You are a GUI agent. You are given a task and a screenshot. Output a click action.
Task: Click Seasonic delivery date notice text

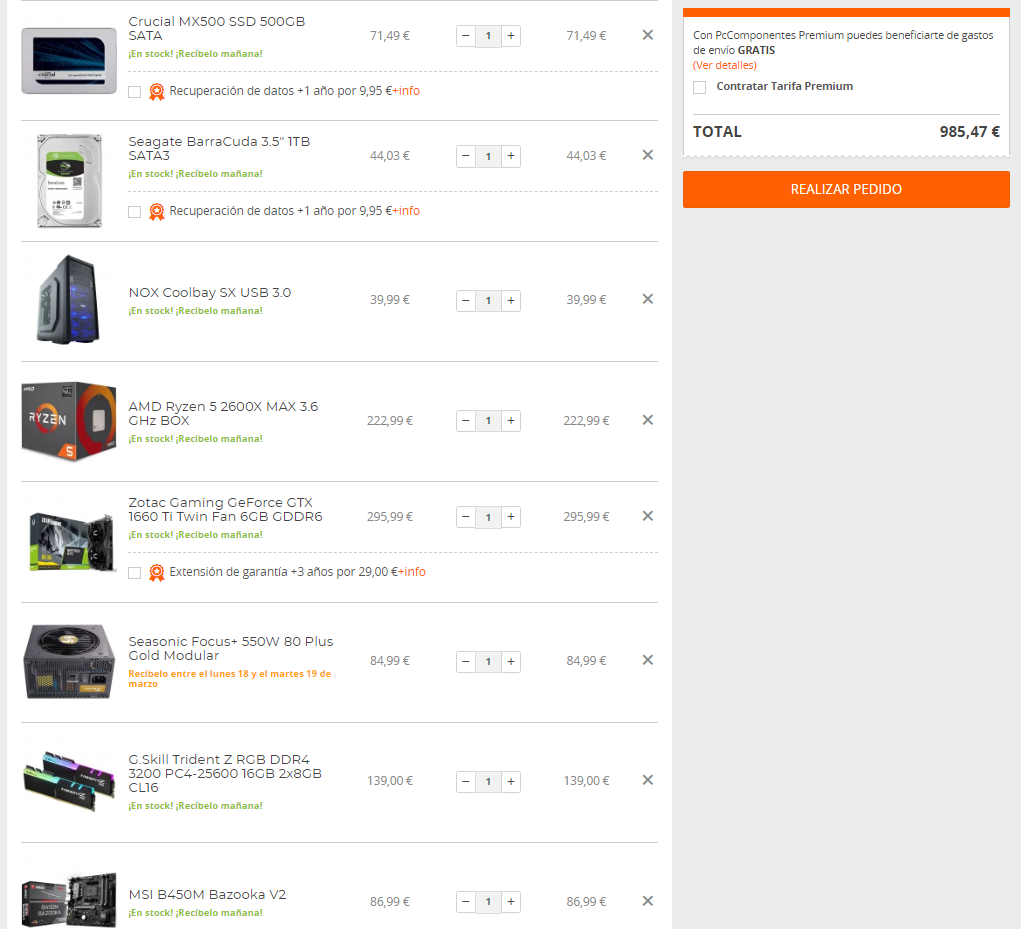tap(230, 678)
